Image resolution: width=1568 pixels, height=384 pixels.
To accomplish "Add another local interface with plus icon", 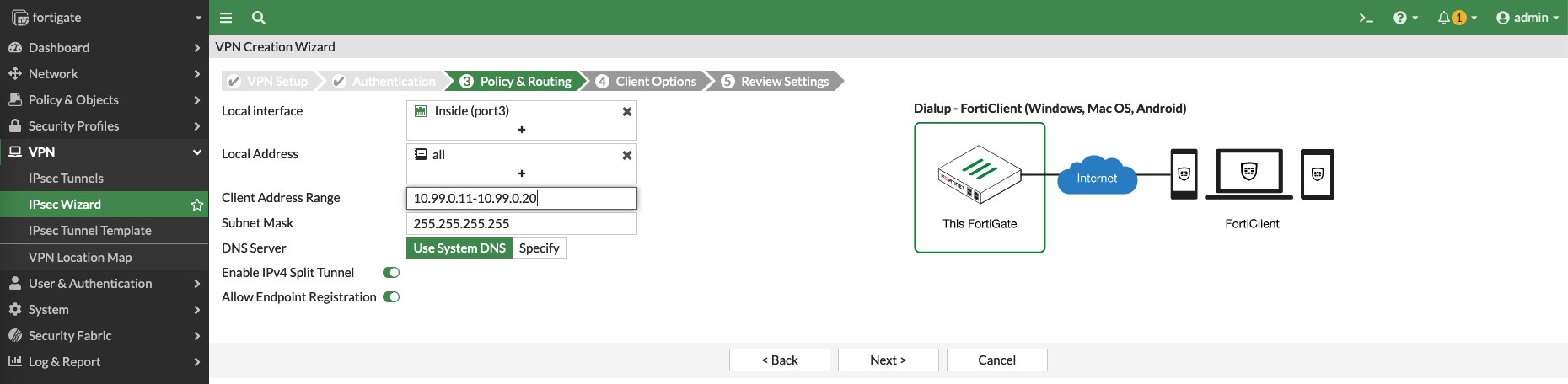I will coord(521,130).
